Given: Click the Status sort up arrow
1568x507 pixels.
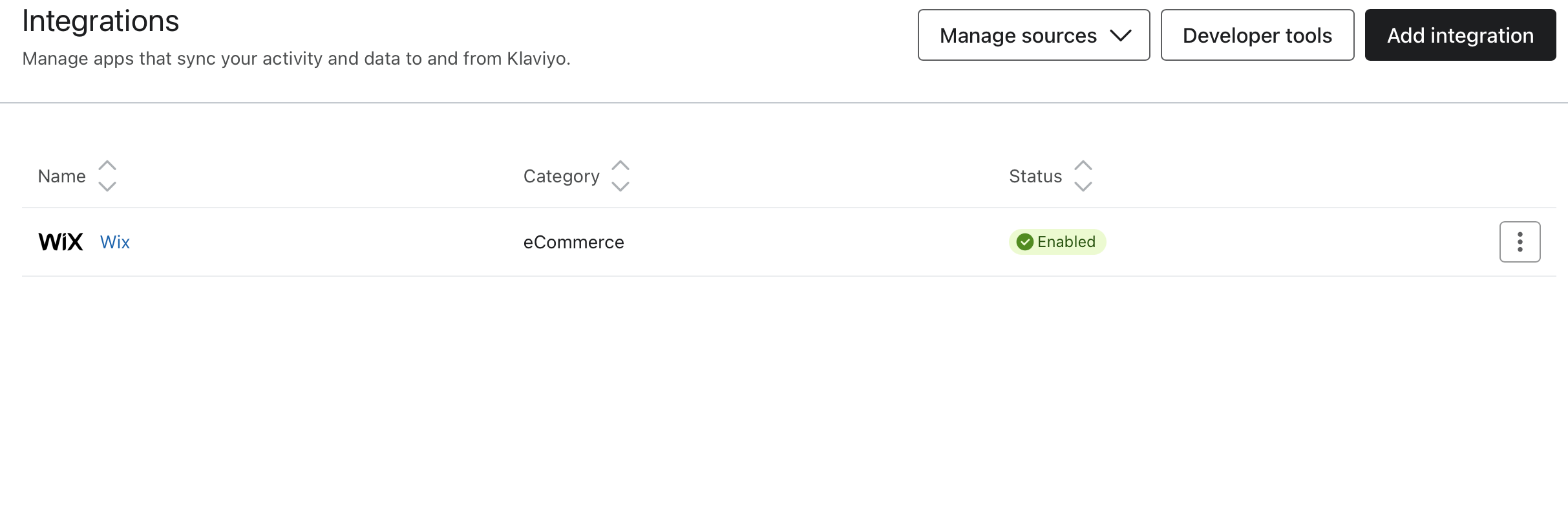Looking at the screenshot, I should tap(1083, 166).
